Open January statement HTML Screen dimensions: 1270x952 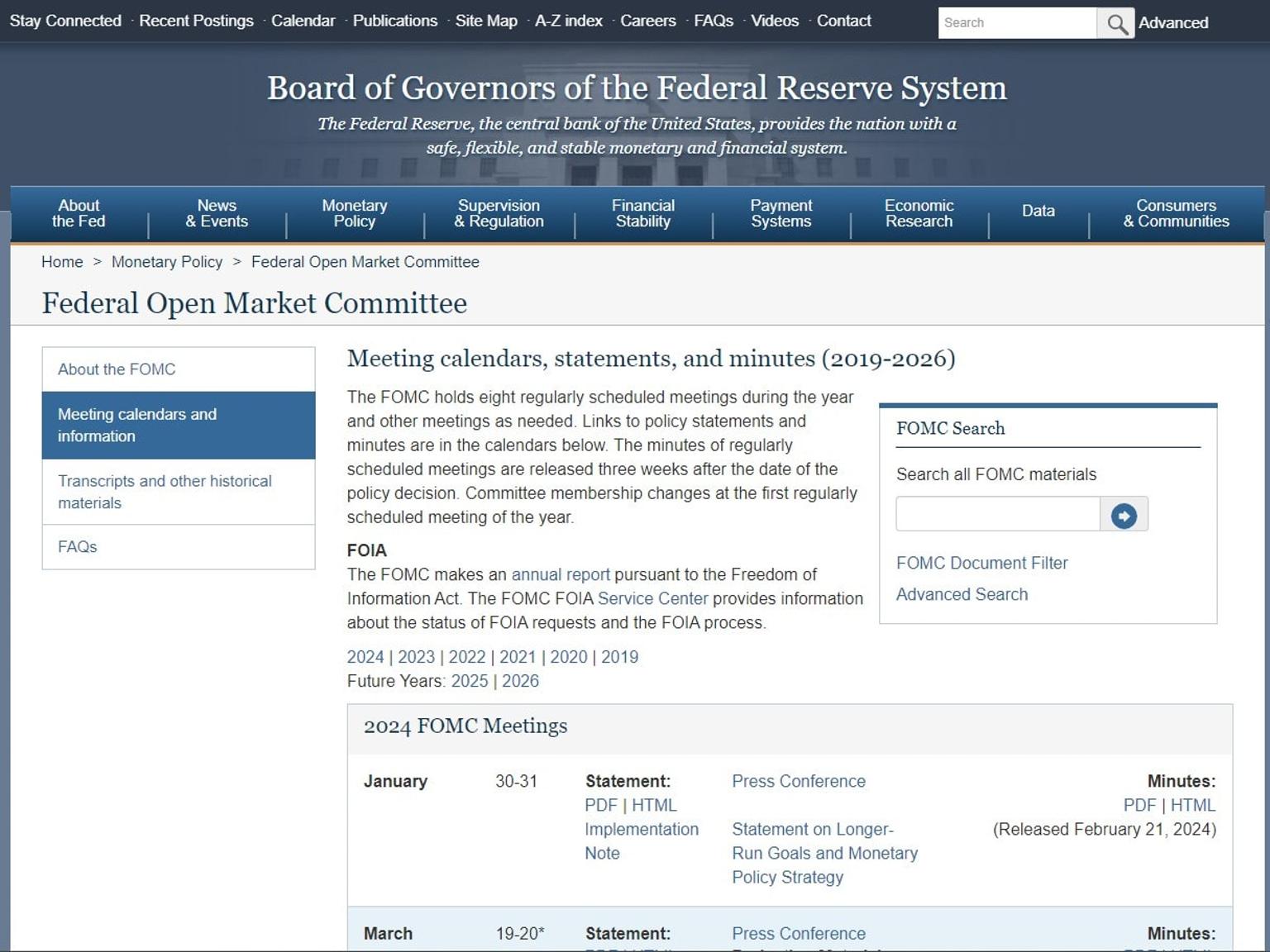[654, 805]
